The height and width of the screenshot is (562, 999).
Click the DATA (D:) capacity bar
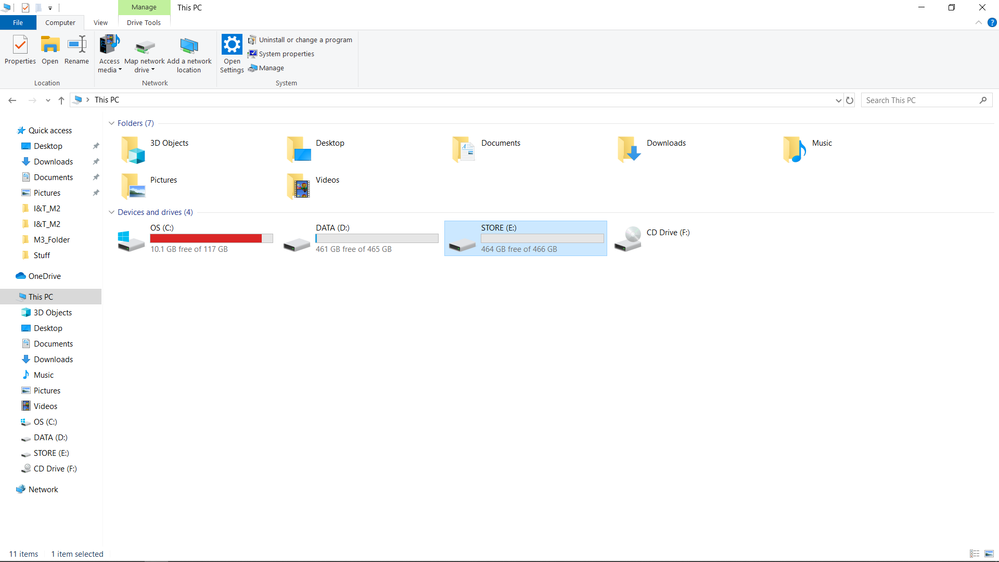tap(377, 238)
